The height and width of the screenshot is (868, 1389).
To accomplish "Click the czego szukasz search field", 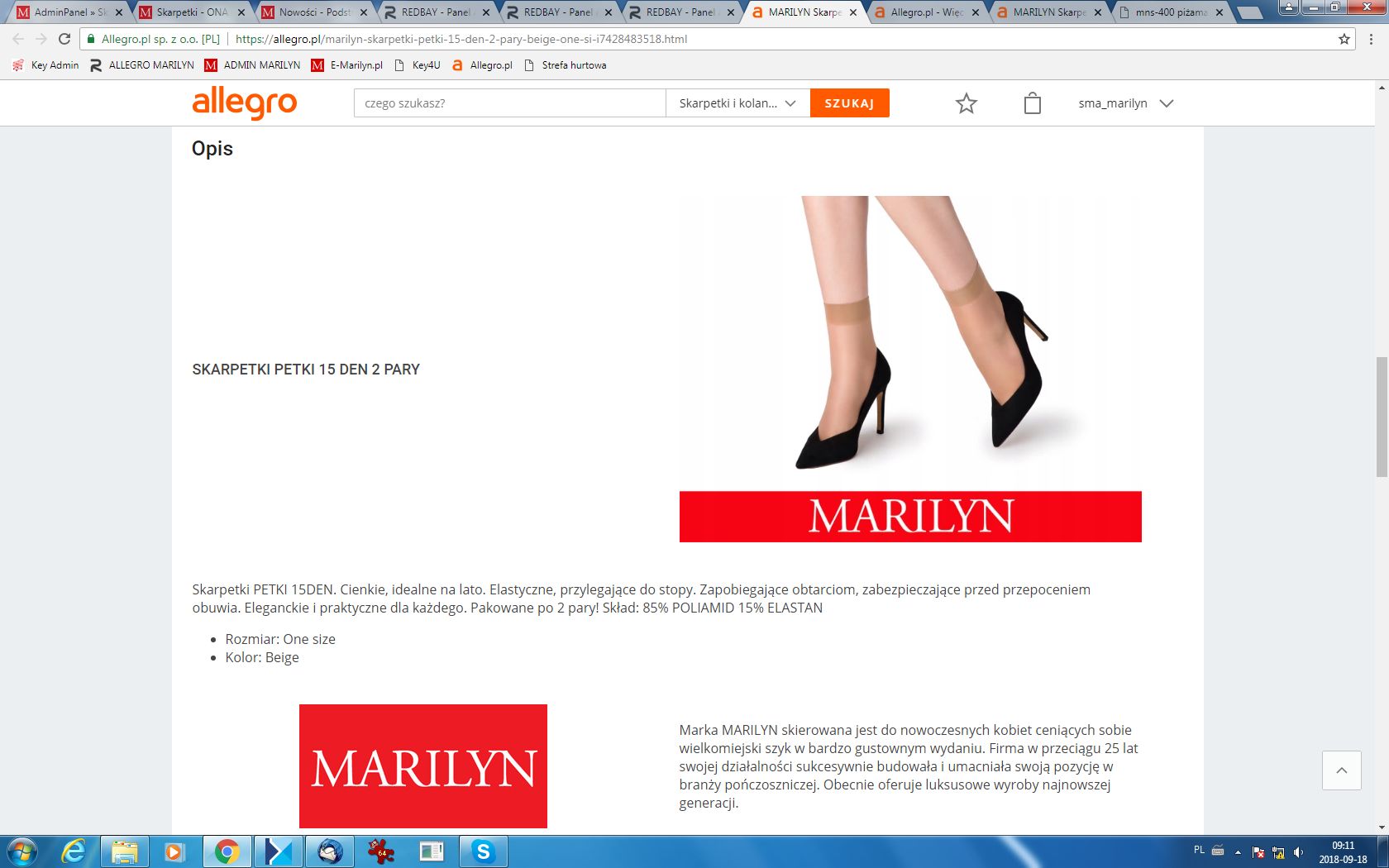I will pos(509,103).
